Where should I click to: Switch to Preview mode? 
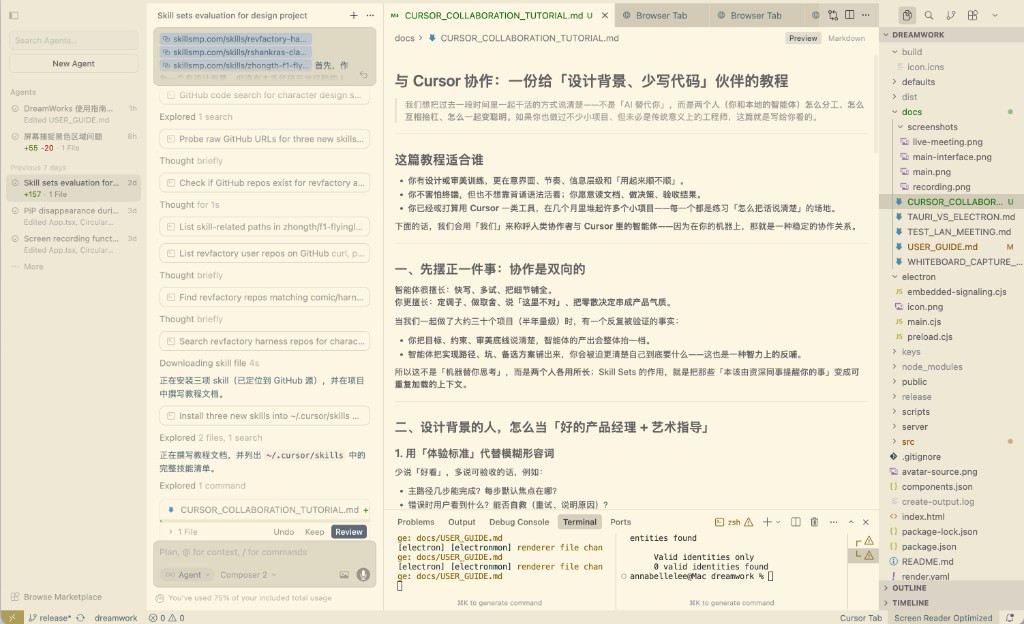pyautogui.click(x=803, y=39)
